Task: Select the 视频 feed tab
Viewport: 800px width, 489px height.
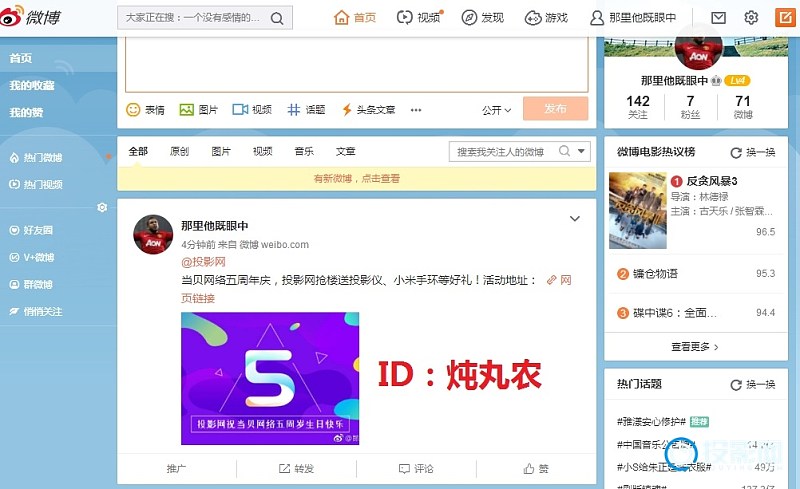Action: [263, 151]
